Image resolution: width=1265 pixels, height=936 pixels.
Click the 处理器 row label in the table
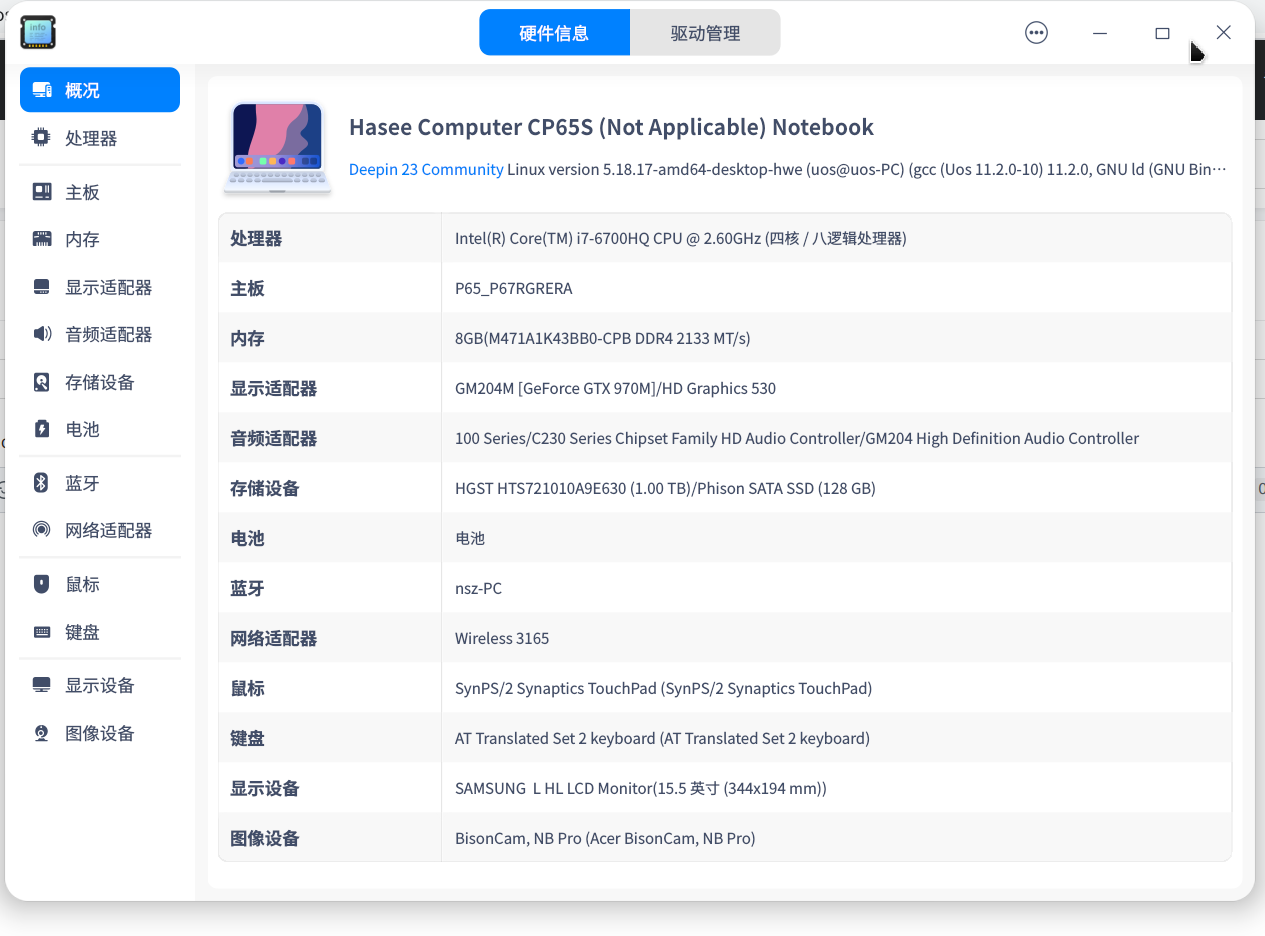pos(256,238)
